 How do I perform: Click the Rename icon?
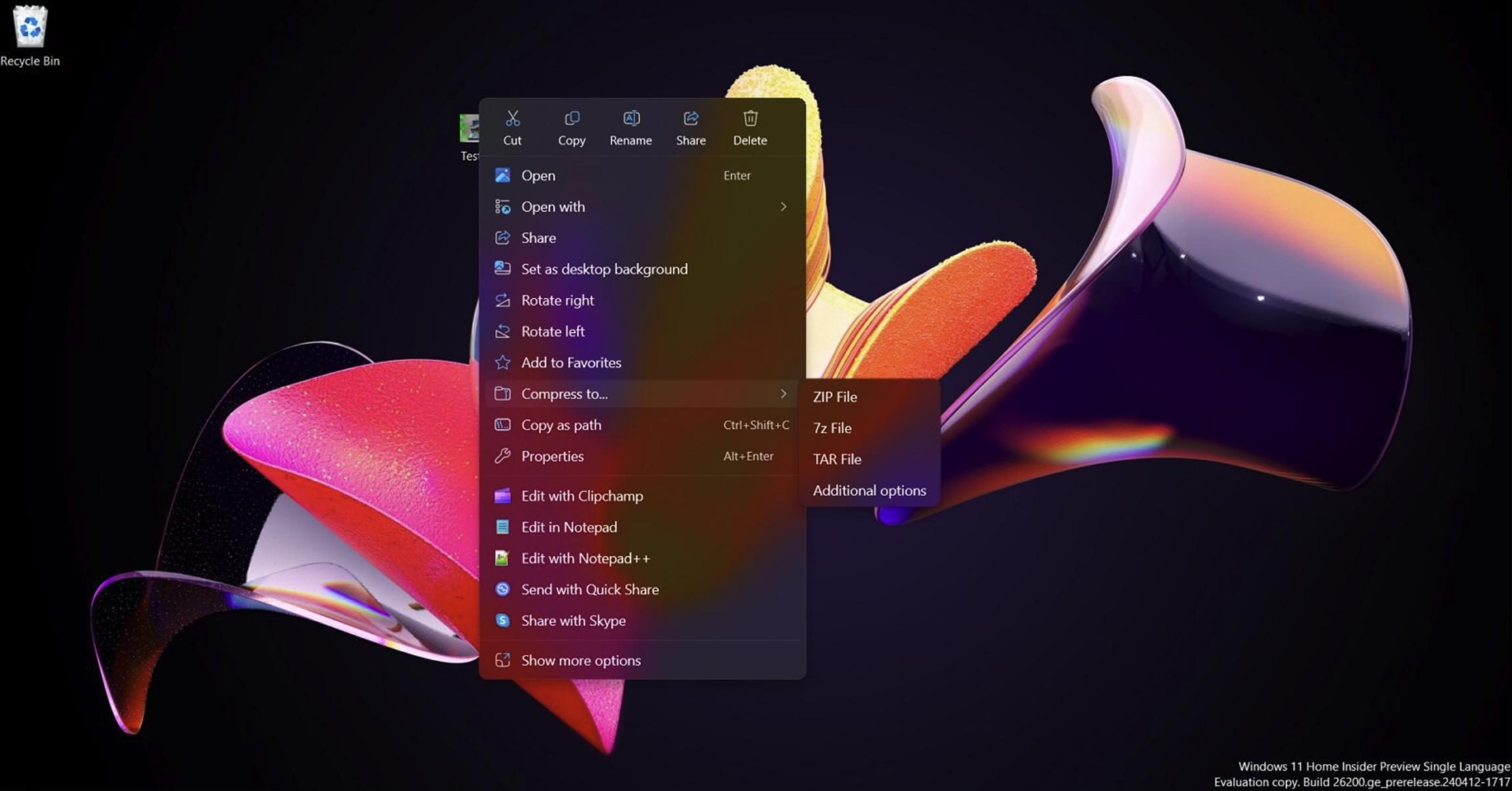point(630,119)
